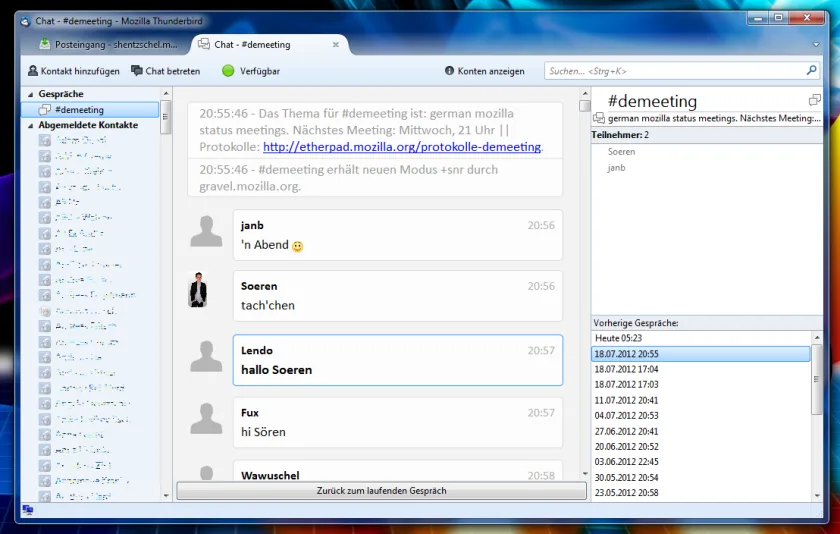Click the chat icon on Chat tab

point(204,44)
